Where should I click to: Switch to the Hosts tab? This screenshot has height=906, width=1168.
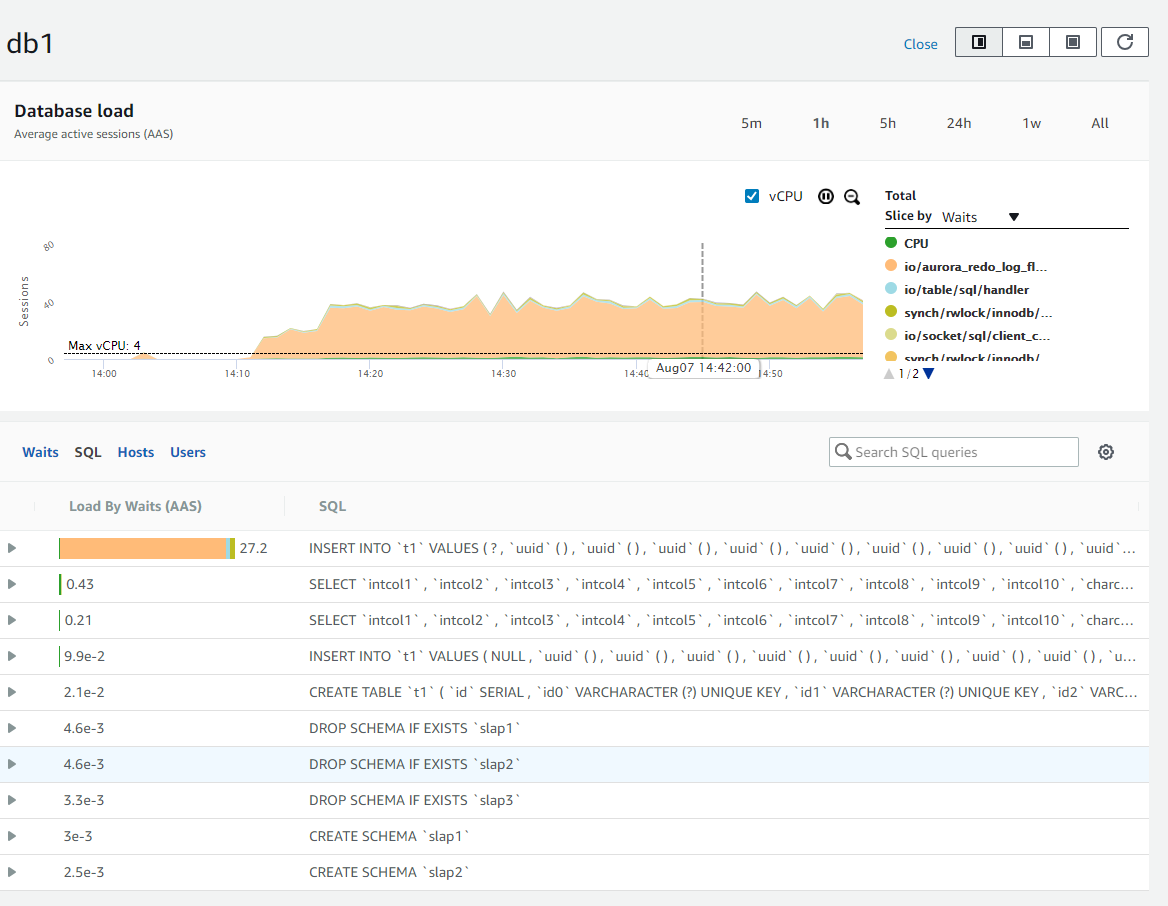point(136,452)
